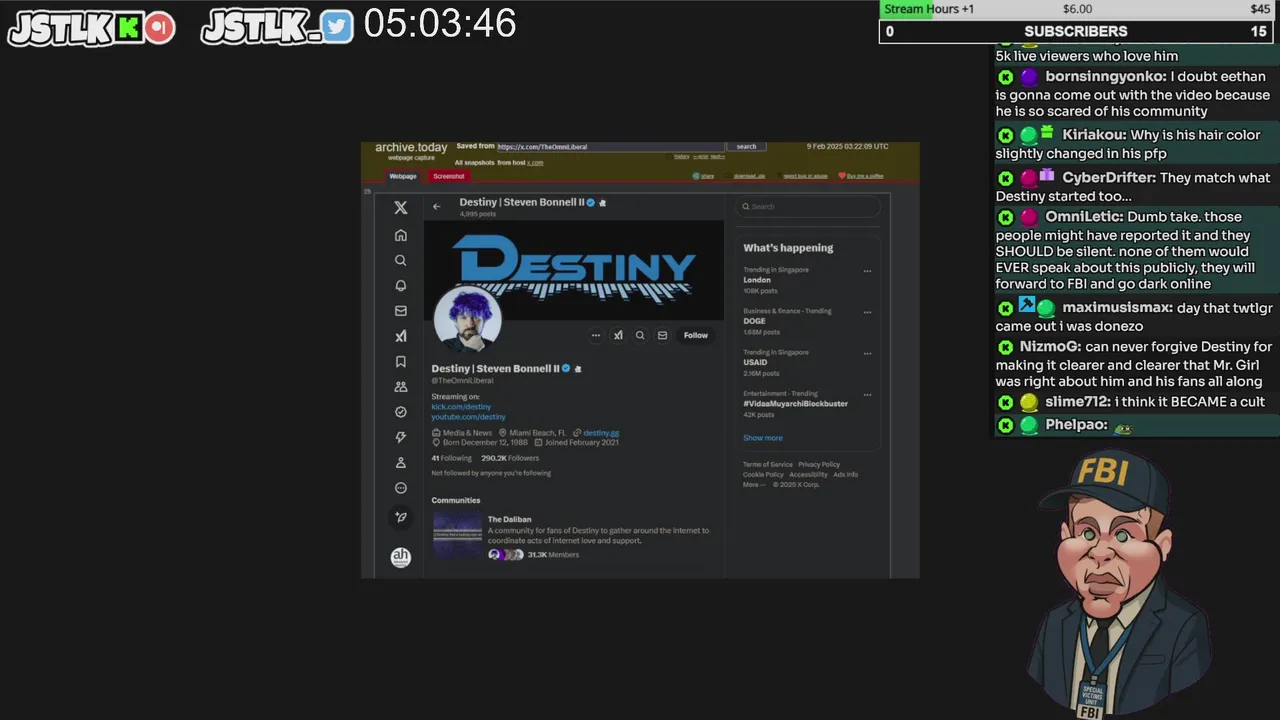Click Show more under trends
The width and height of the screenshot is (1280, 720).
coord(763,438)
